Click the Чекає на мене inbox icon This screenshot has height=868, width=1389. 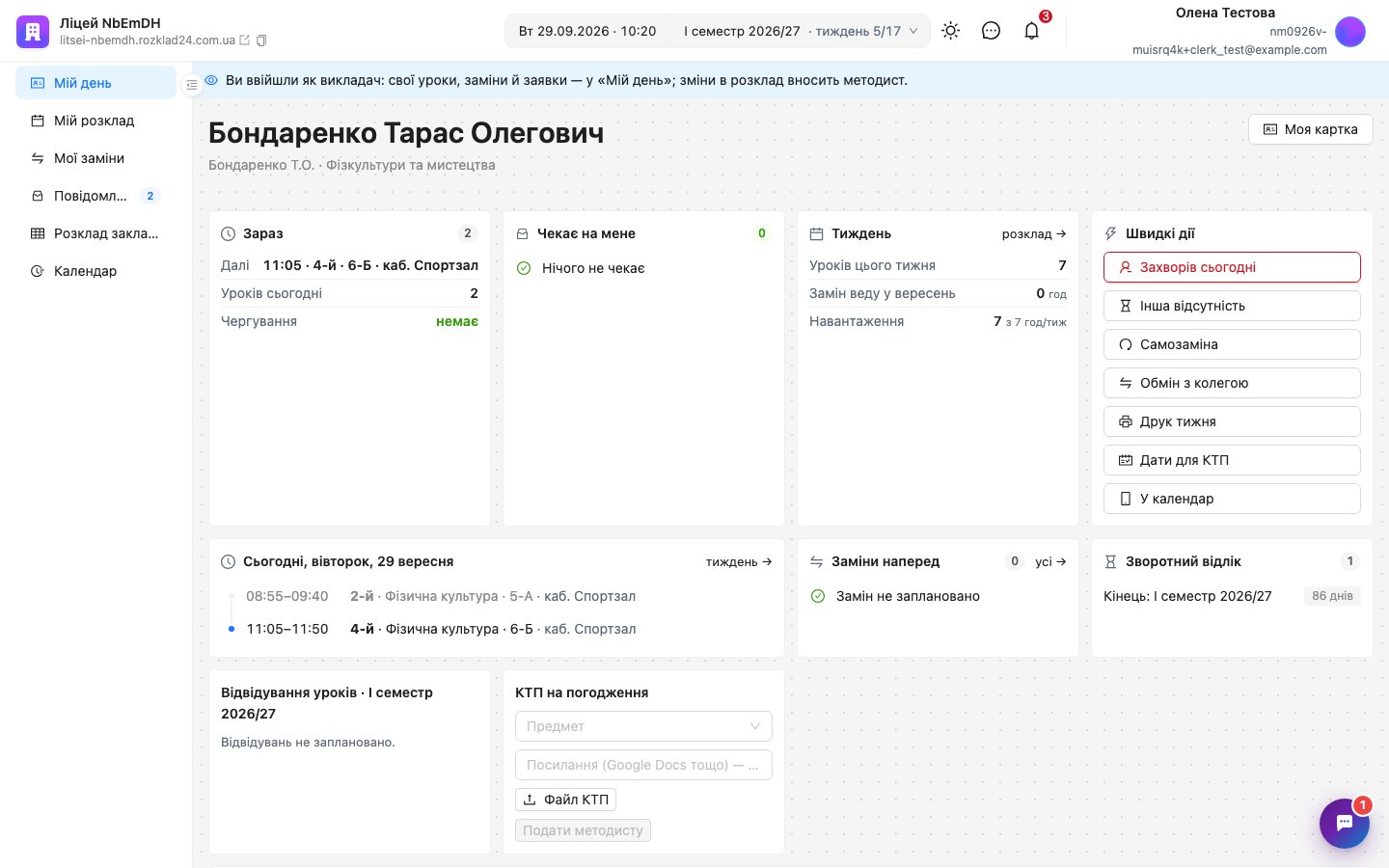[523, 233]
